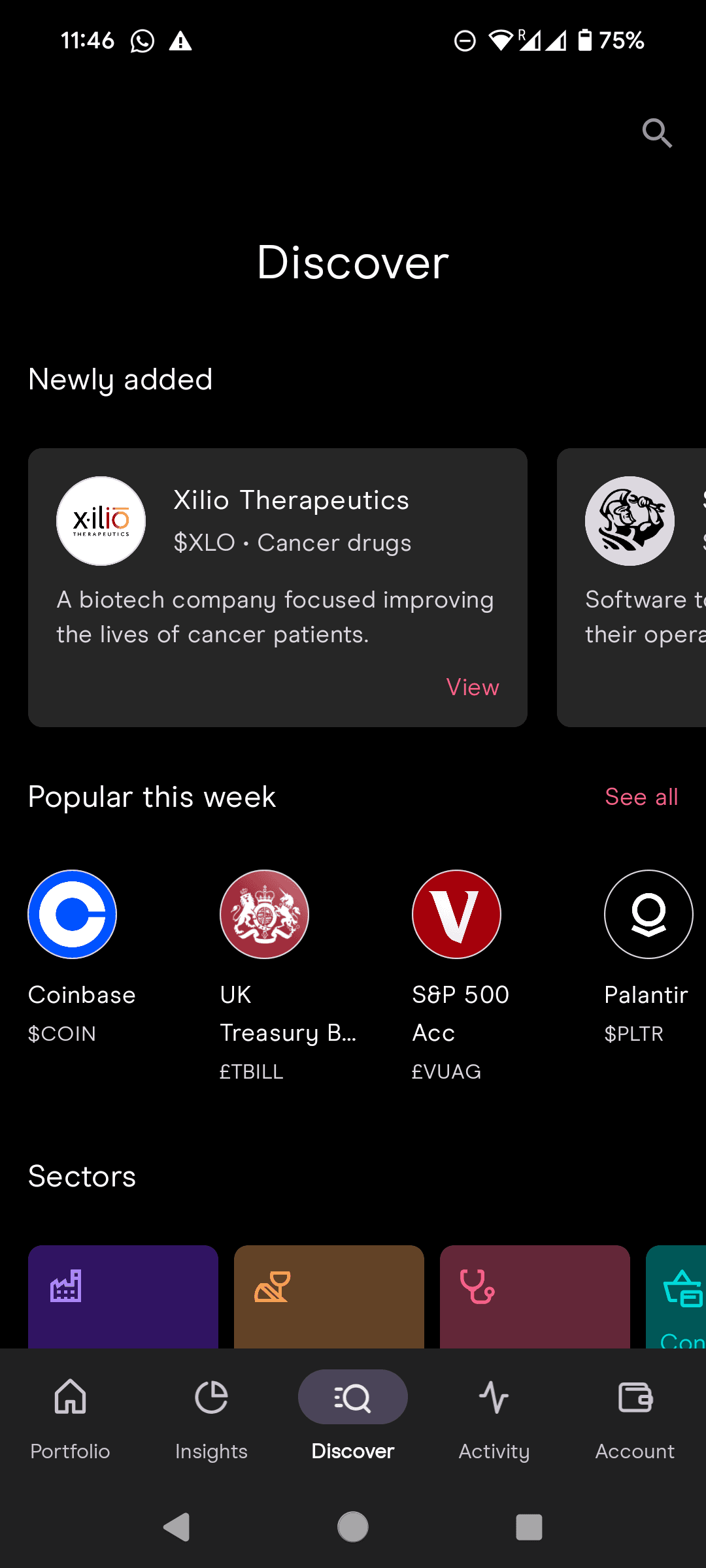Tap the search magnifier icon
Viewport: 706px width, 1568px height.
point(657,133)
